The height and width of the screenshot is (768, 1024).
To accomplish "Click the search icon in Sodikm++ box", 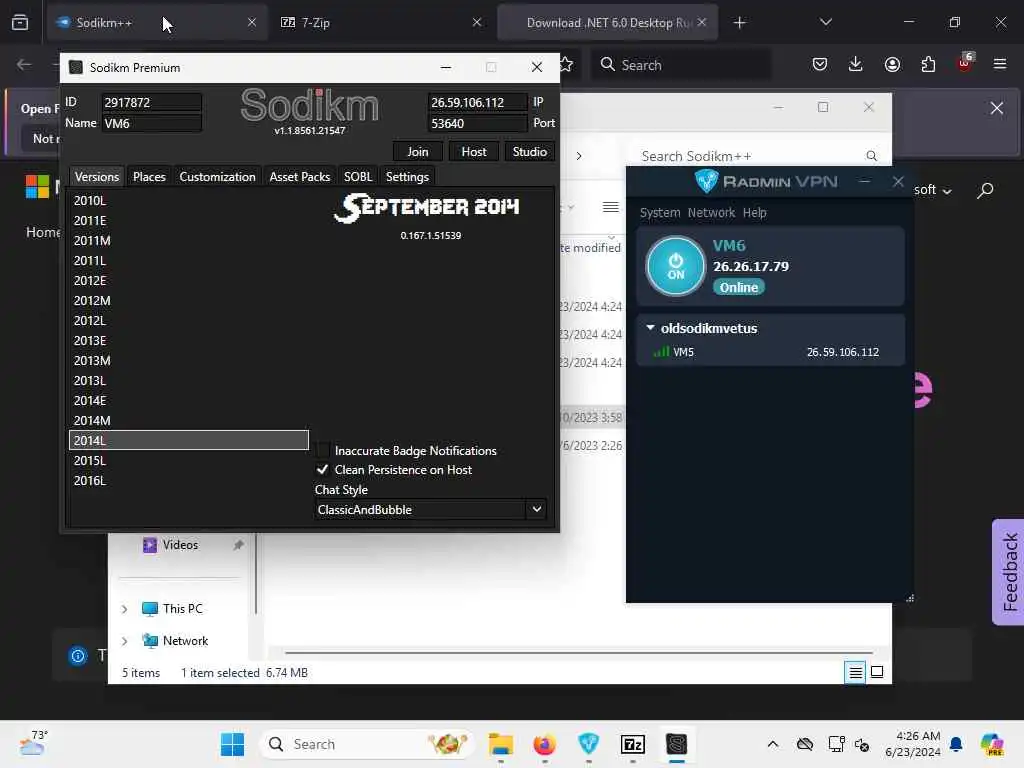I will (x=871, y=156).
